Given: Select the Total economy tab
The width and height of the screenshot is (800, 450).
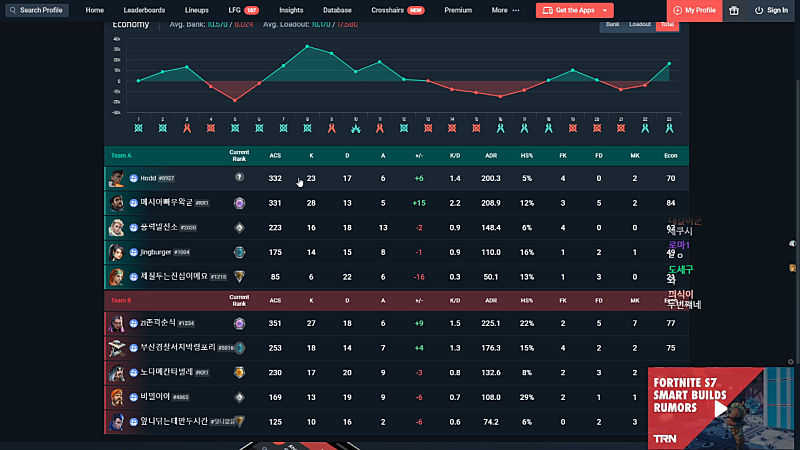Looking at the screenshot, I should tap(667, 24).
